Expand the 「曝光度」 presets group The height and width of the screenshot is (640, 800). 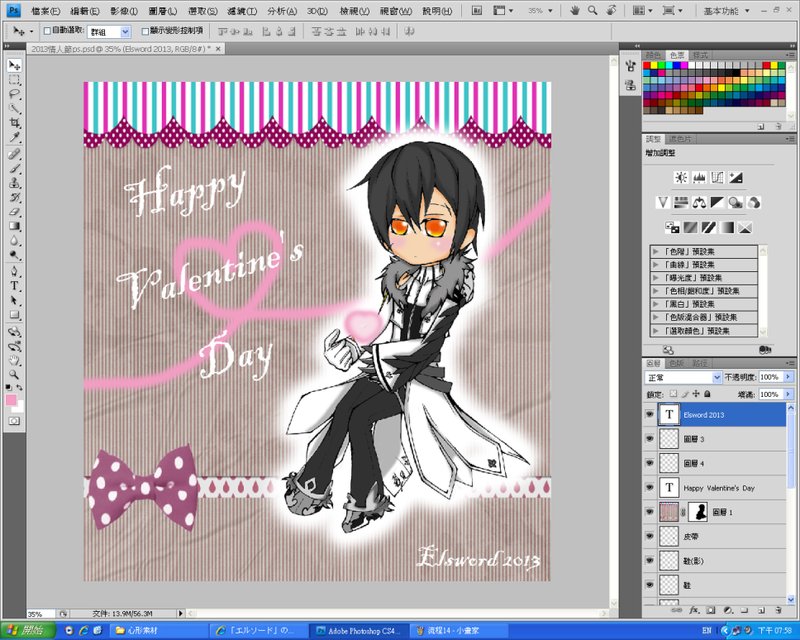[656, 278]
